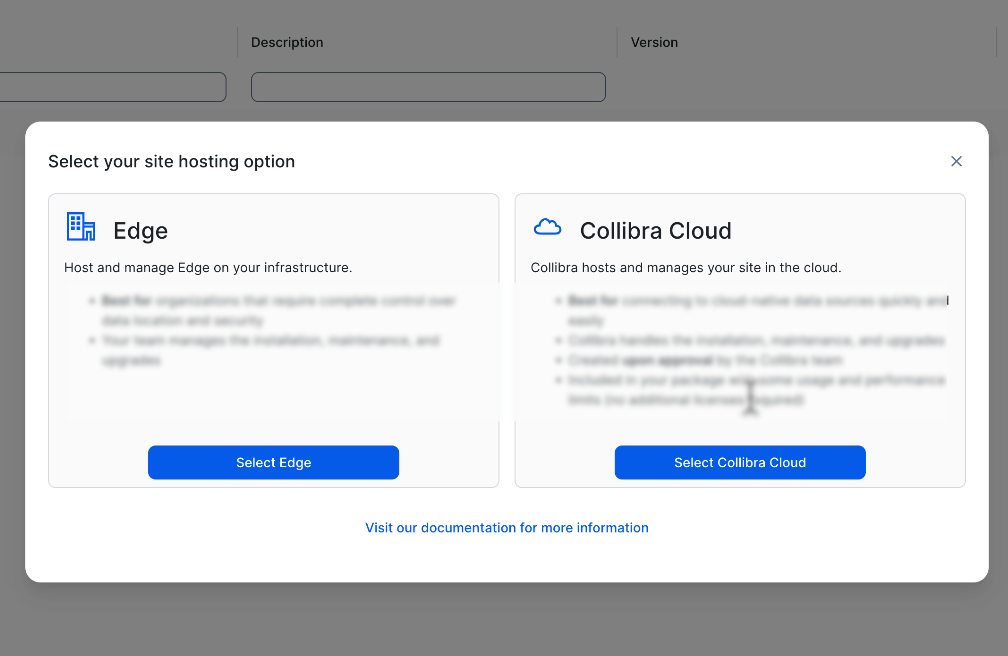Click the Edge building icon
The image size is (1008, 656).
click(80, 227)
